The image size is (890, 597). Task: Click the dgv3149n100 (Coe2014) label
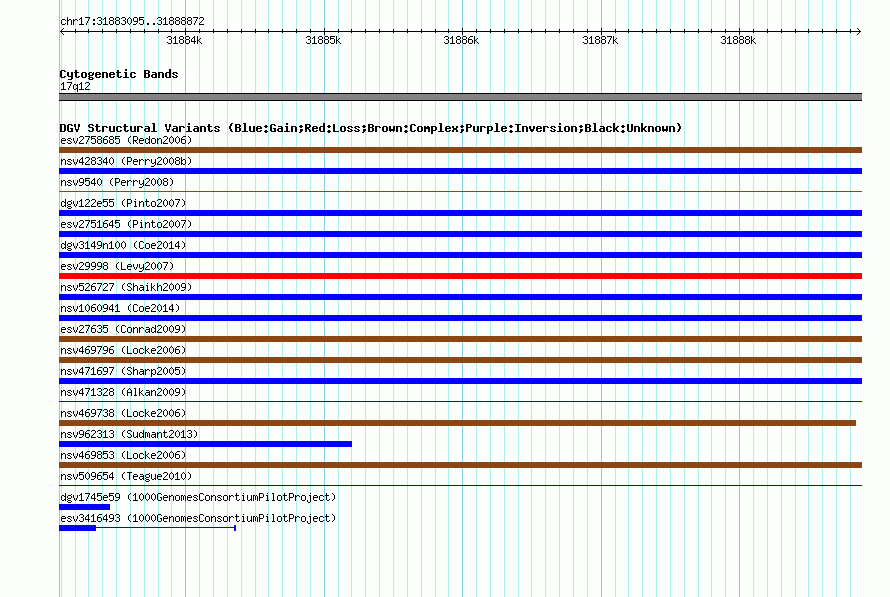(x=123, y=245)
